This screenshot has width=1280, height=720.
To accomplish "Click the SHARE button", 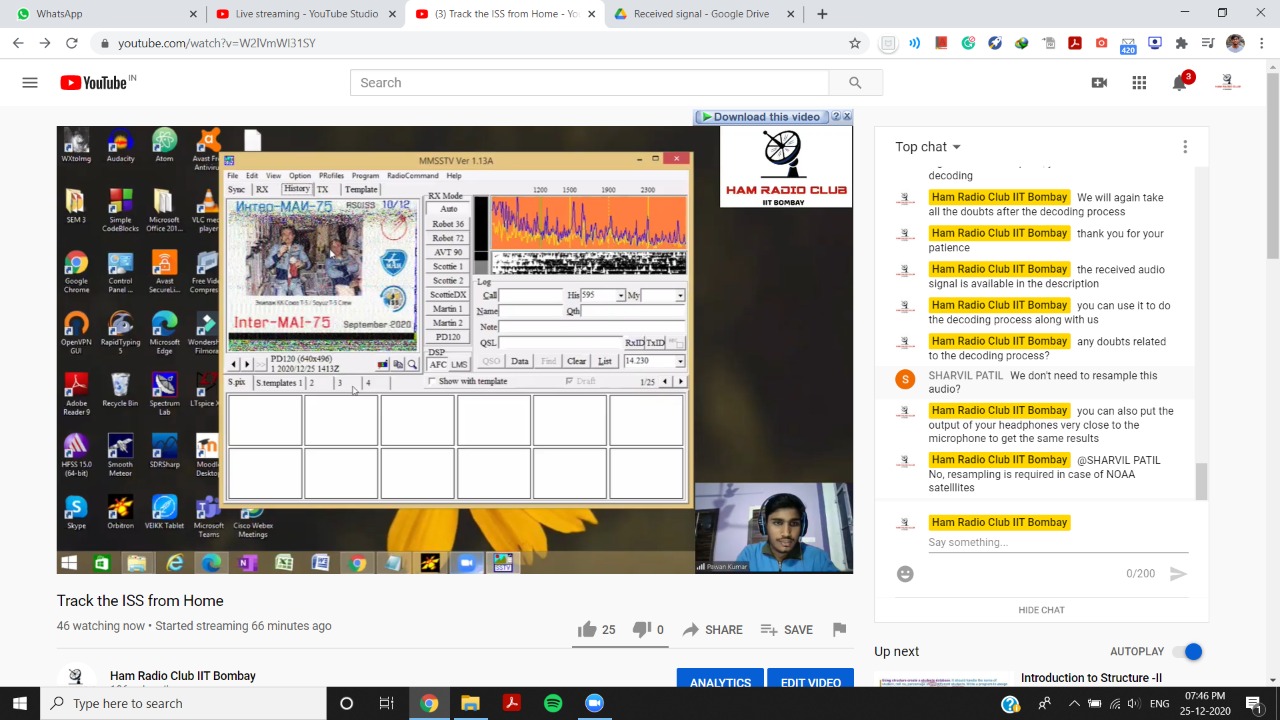I will [x=712, y=629].
